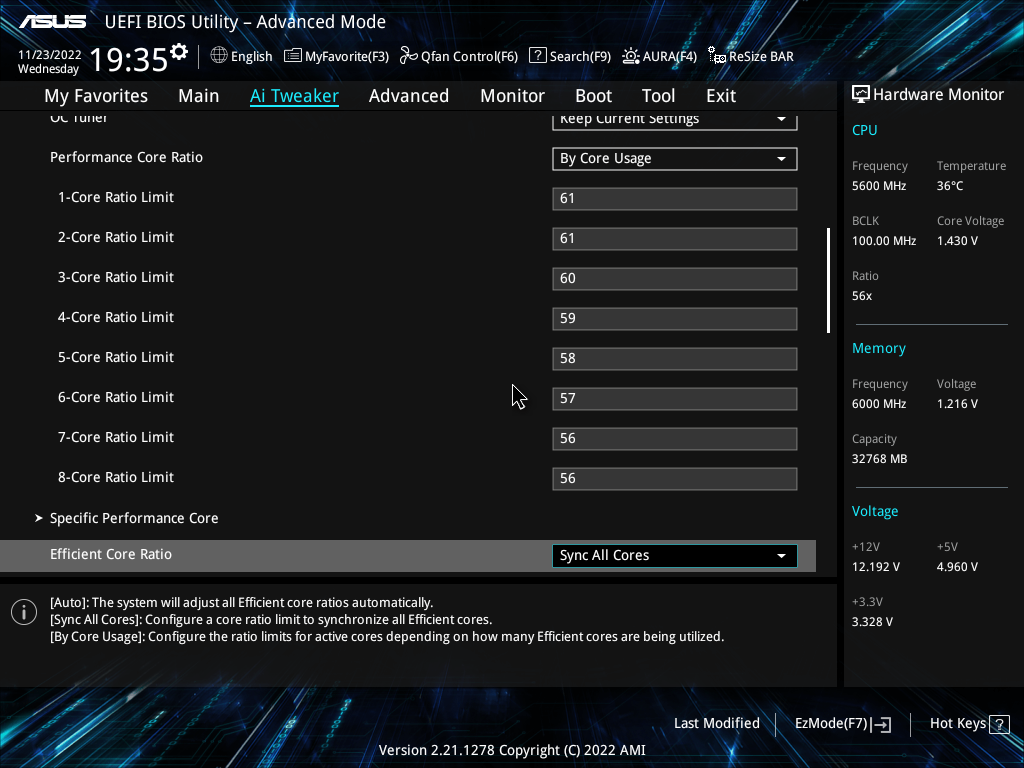Click the Hot Keys question mark box

[999, 724]
